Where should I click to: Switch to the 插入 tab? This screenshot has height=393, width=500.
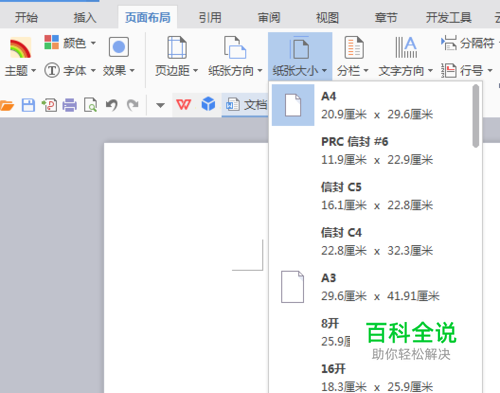point(85,17)
